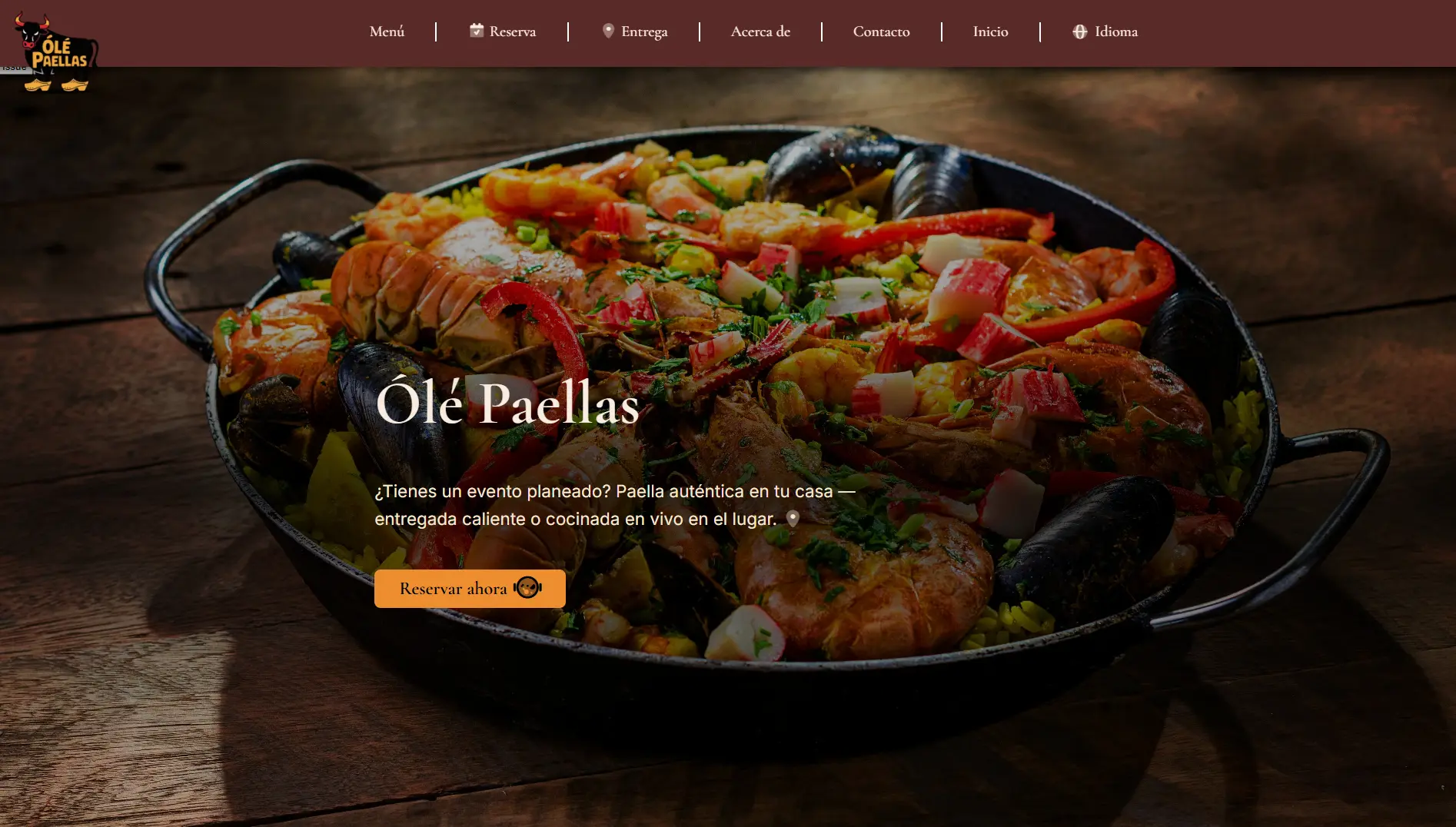Navigate to Contacto
The image size is (1456, 827).
(x=881, y=32)
